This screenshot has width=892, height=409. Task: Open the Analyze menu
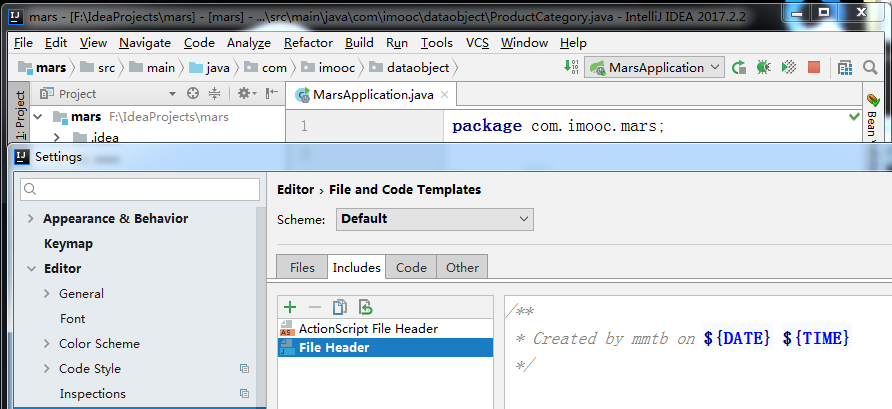tap(249, 43)
